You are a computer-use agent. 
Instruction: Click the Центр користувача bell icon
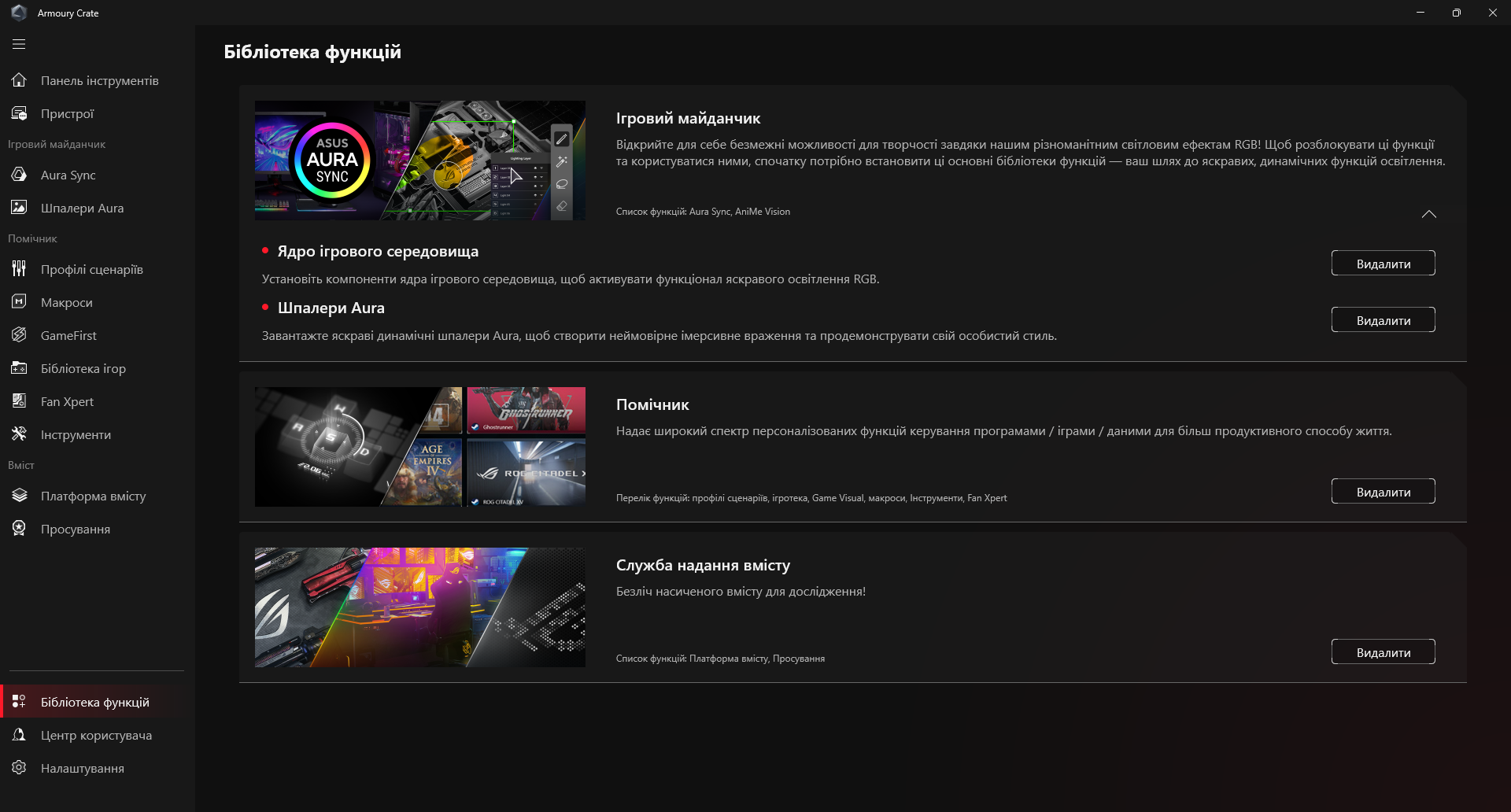(x=19, y=735)
